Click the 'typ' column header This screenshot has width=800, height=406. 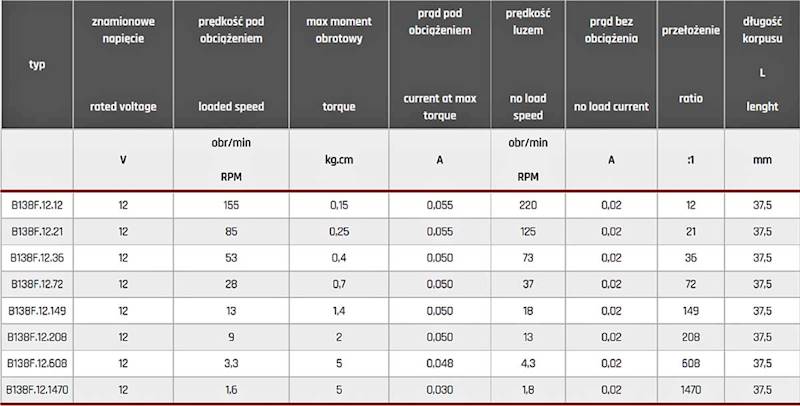pyautogui.click(x=37, y=64)
